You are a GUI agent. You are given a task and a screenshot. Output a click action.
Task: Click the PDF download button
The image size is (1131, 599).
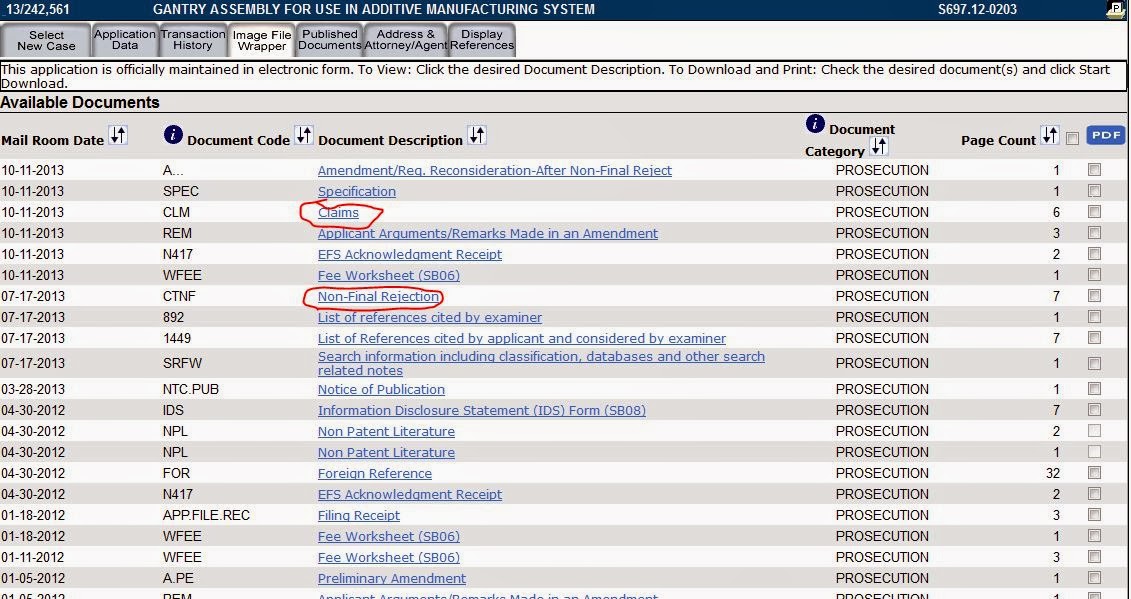[x=1105, y=135]
